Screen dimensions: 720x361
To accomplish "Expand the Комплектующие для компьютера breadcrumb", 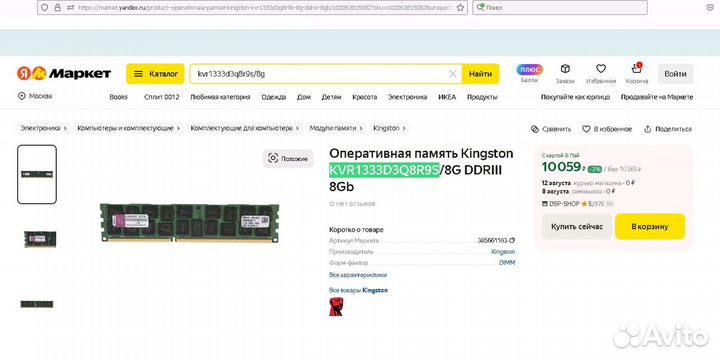I will click(x=245, y=128).
